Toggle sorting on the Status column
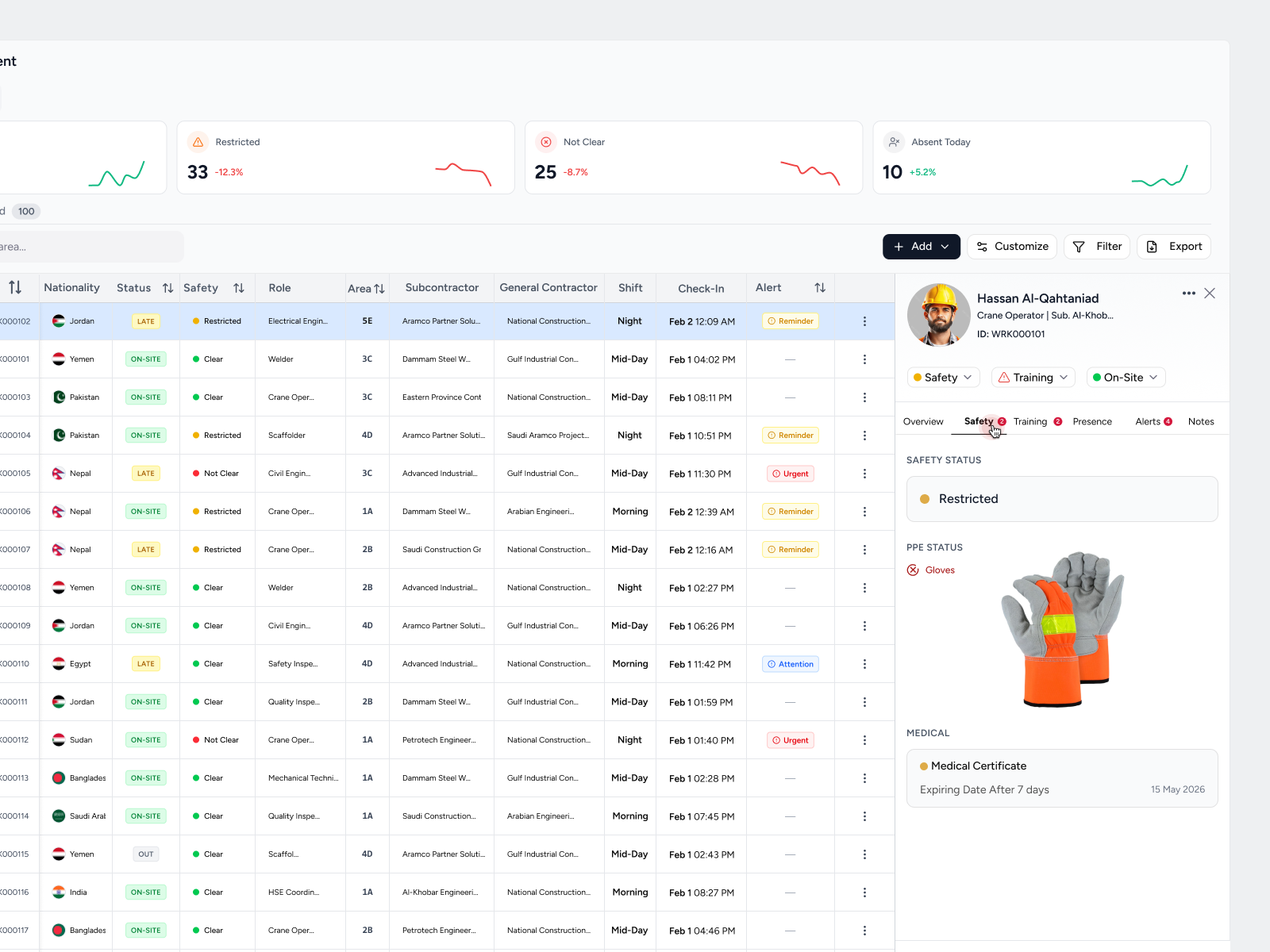1270x952 pixels. [x=167, y=288]
